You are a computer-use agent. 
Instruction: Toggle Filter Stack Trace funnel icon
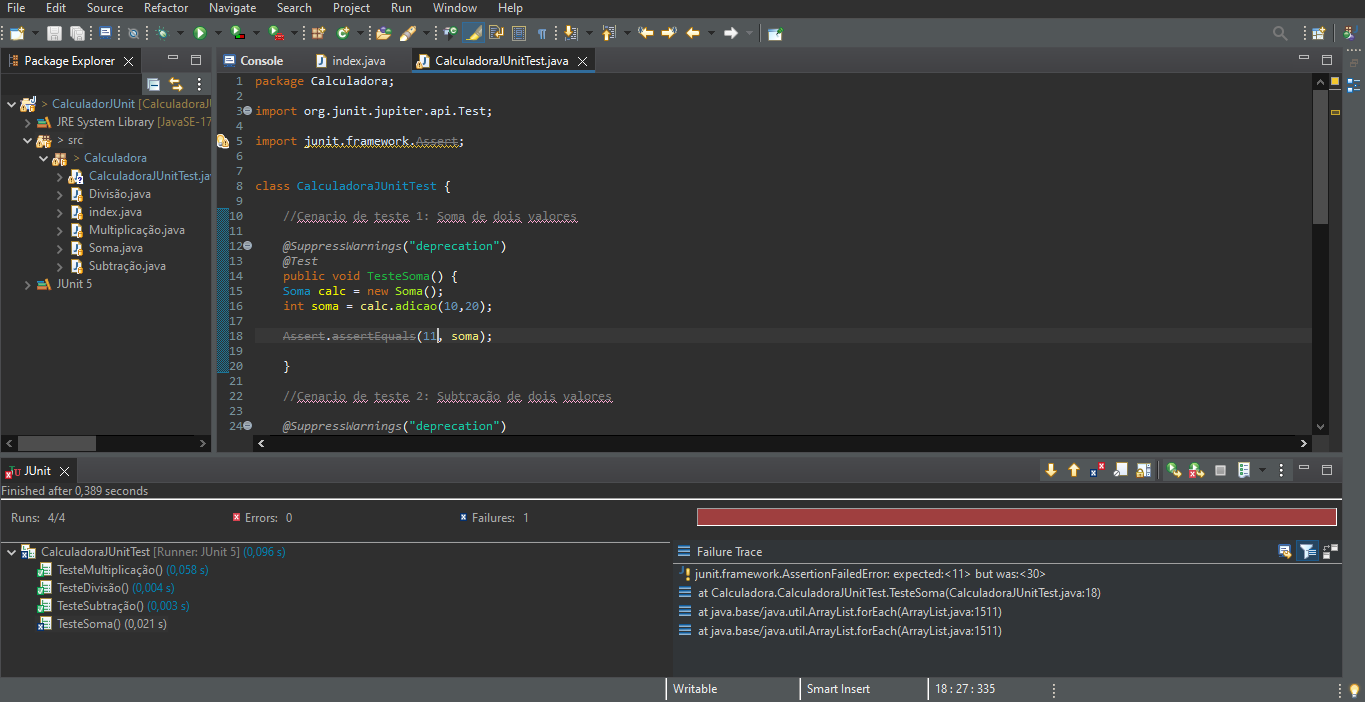coord(1307,551)
